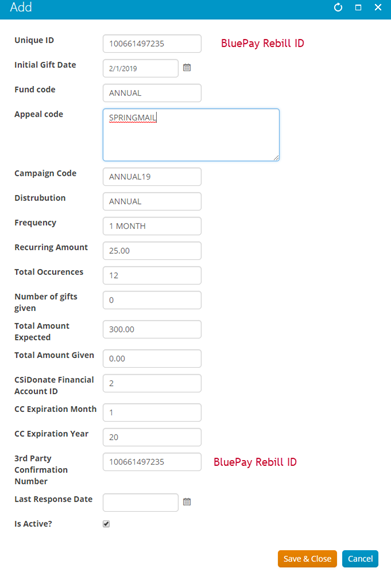The width and height of the screenshot is (391, 576).
Task: Close the Add dialog with X
Action: [378, 7]
